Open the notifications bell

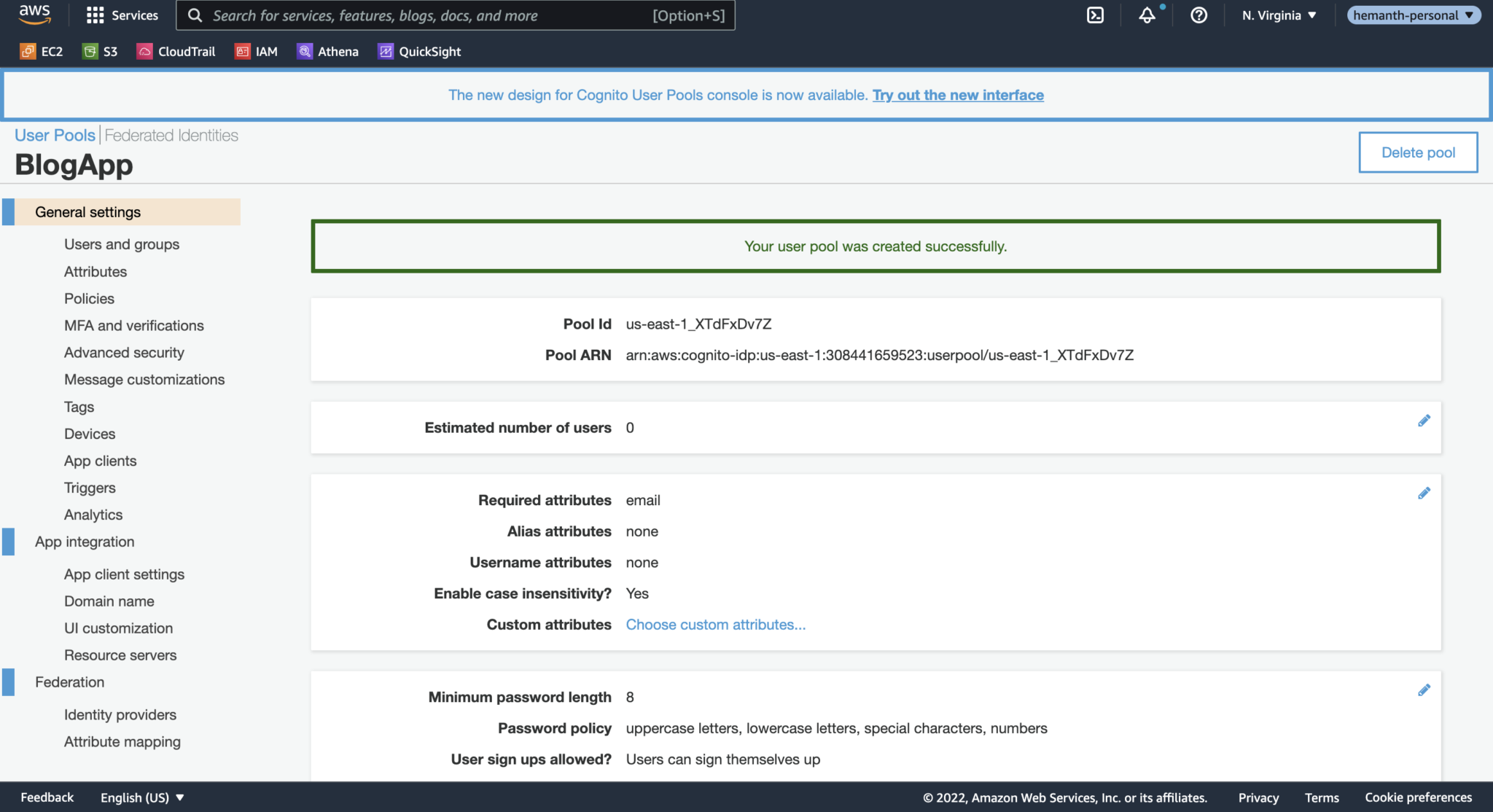(x=1146, y=15)
